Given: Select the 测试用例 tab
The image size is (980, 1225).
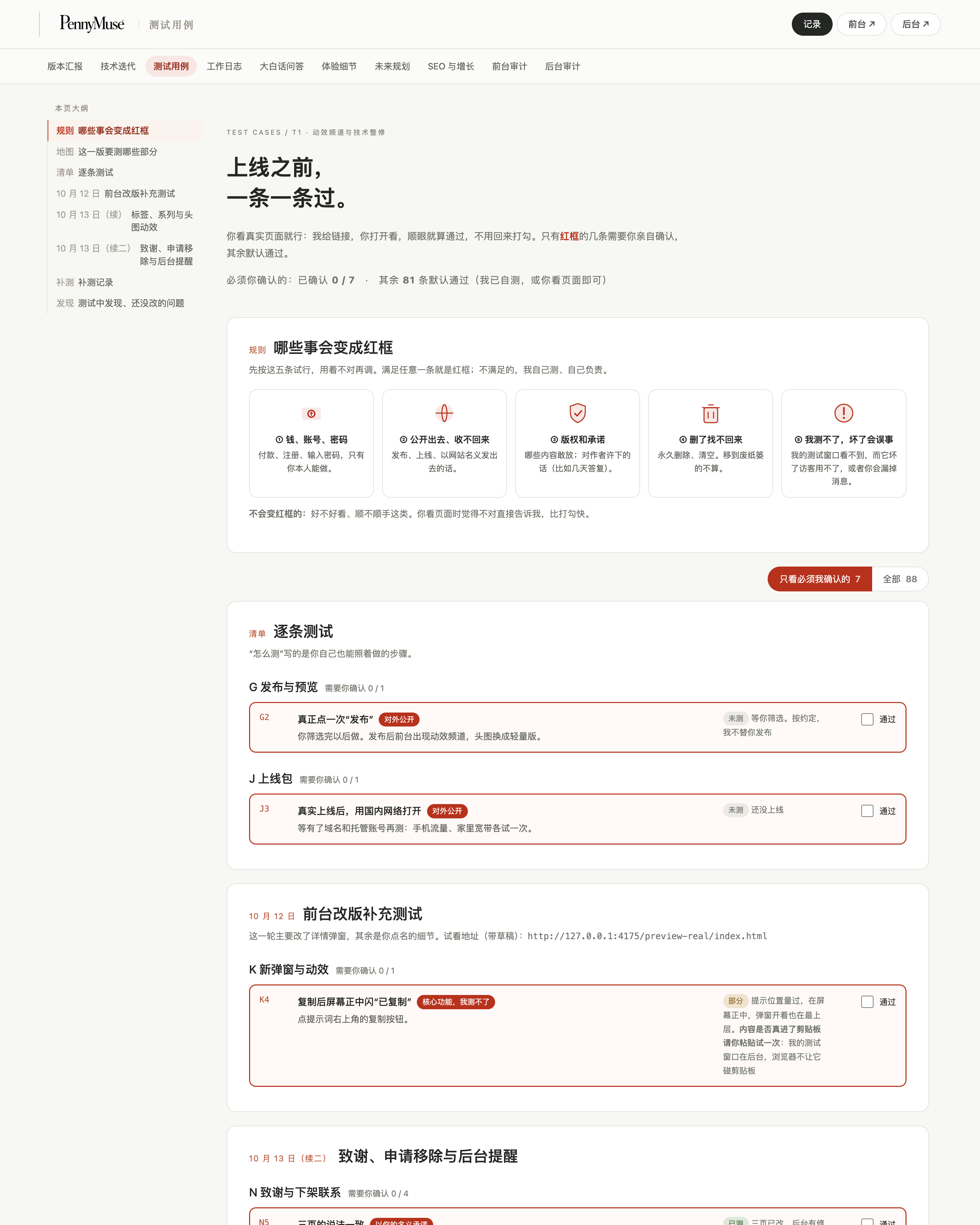Looking at the screenshot, I should pos(171,66).
